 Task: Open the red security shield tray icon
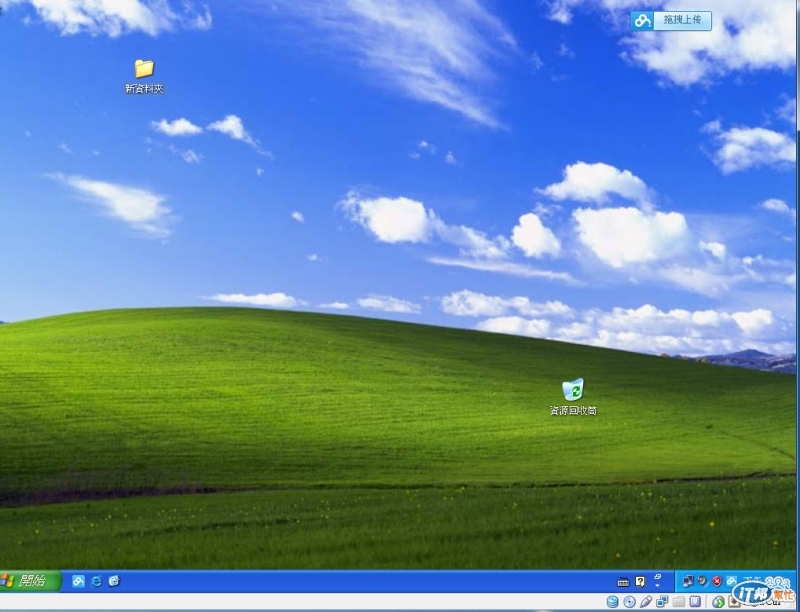pos(717,581)
